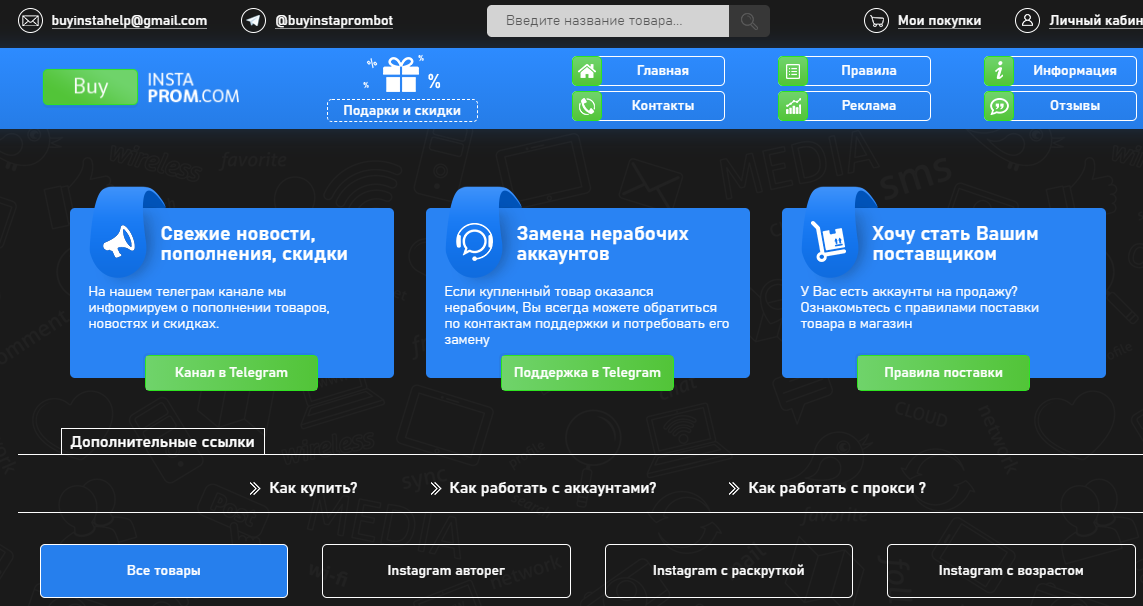This screenshot has width=1143, height=606.
Task: Click the phone icon on the Контакты button
Action: click(588, 106)
